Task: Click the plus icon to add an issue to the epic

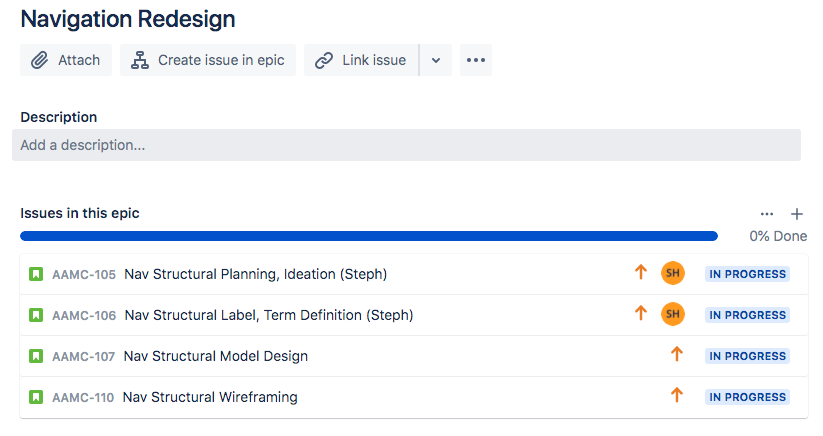Action: click(797, 214)
